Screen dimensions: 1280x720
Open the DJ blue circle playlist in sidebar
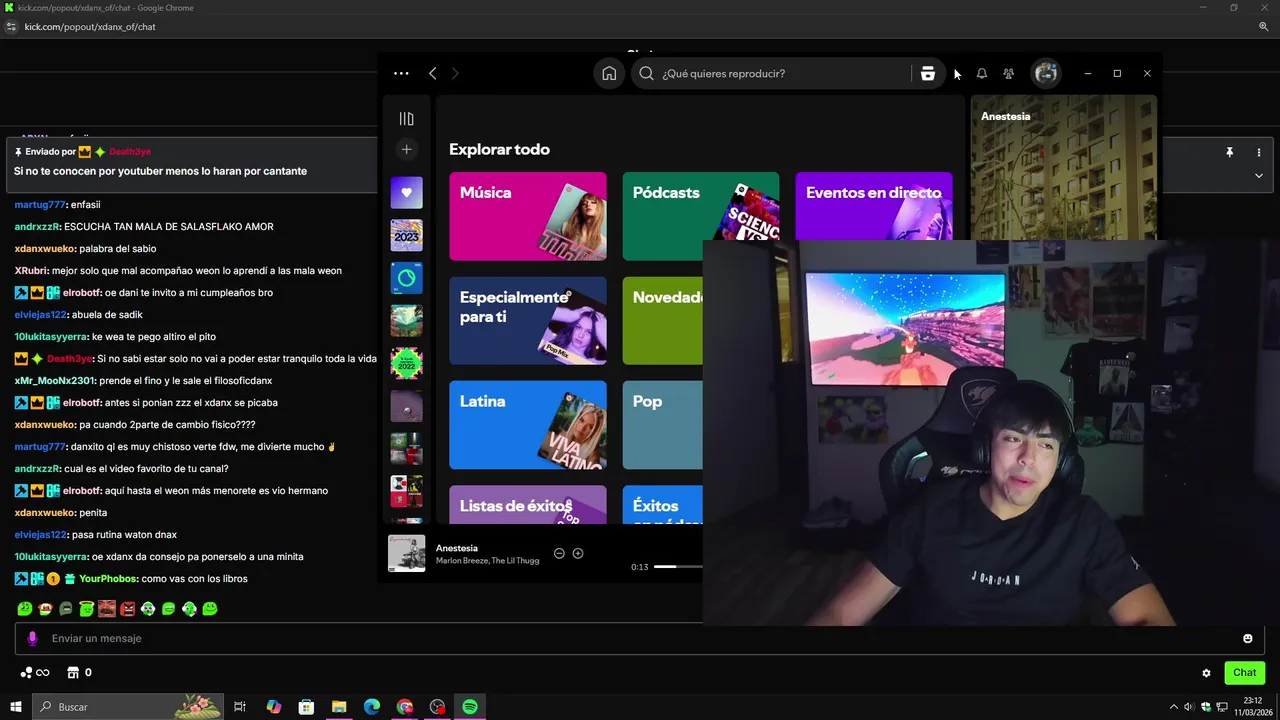click(406, 278)
